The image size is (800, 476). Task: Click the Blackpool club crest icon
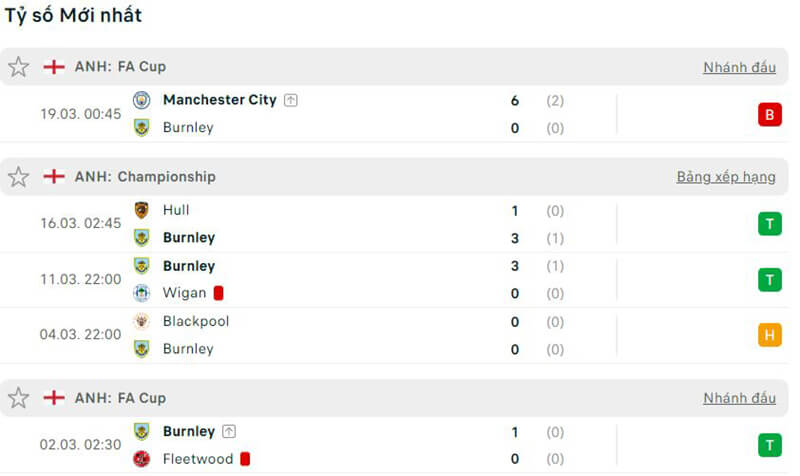pyautogui.click(x=142, y=321)
